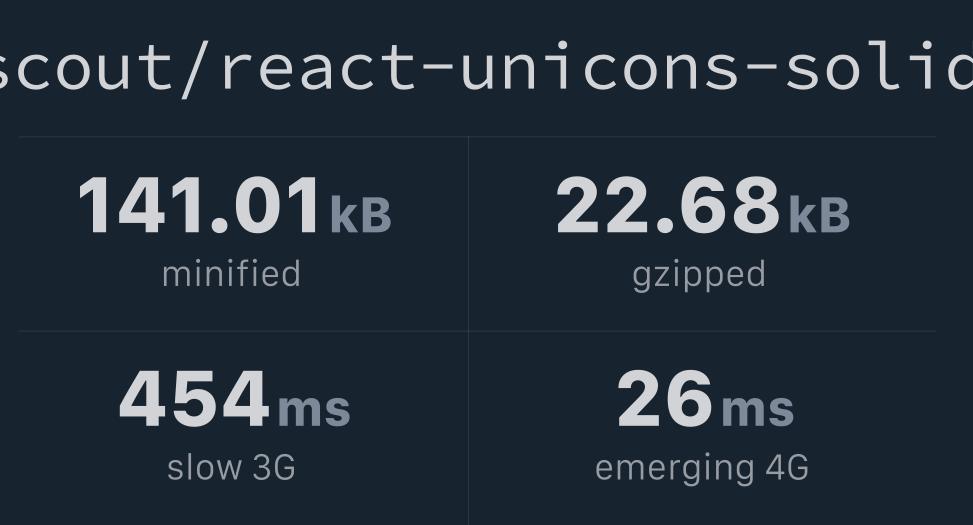This screenshot has width=973, height=525.
Task: Click the word 'react' in package name
Action: coord(314,66)
